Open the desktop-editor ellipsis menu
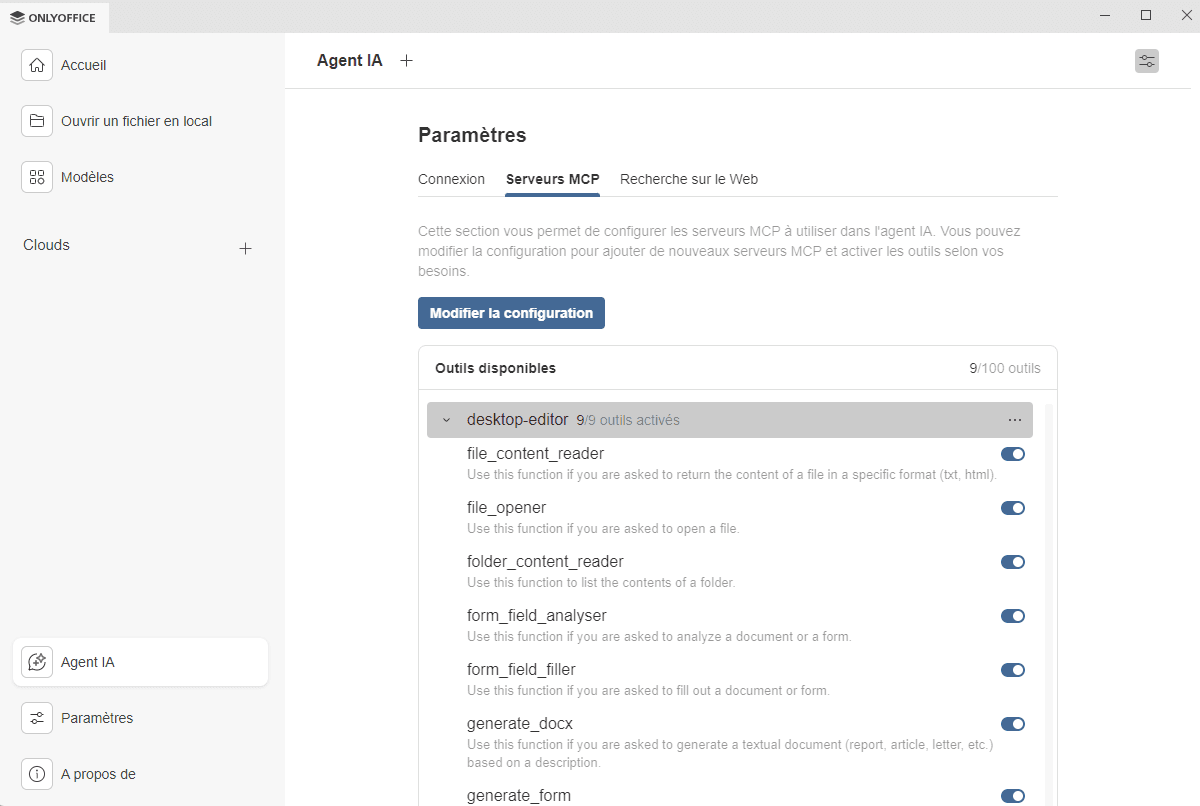Screen dimensions: 1200x806 click(x=1014, y=420)
